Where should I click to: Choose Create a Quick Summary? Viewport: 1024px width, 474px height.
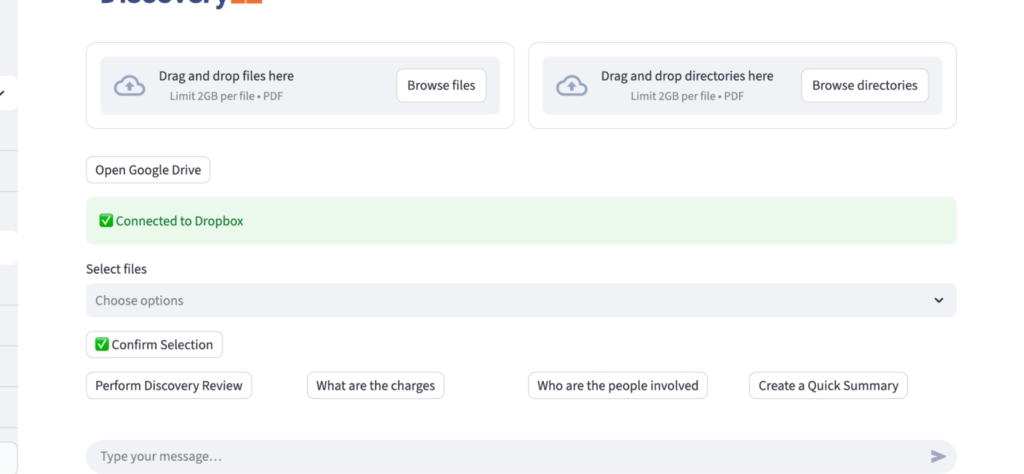(x=828, y=386)
